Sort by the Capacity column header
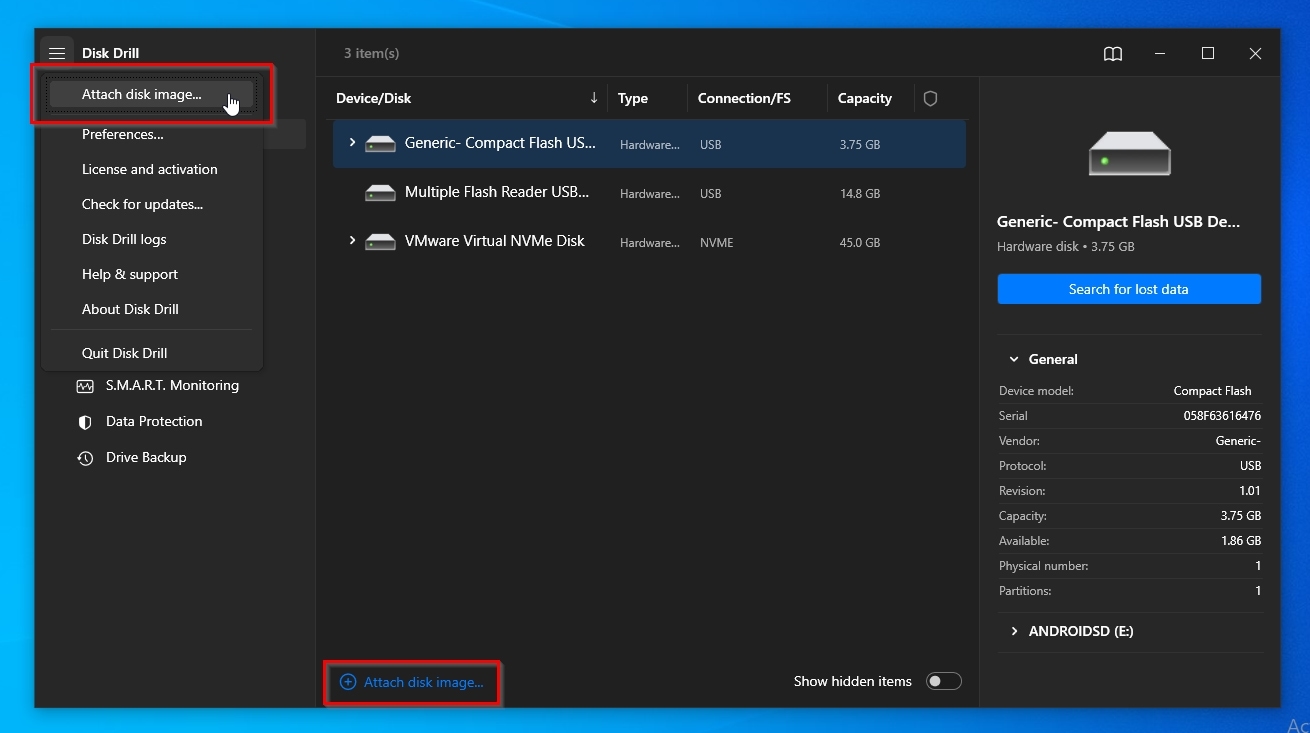 (865, 98)
